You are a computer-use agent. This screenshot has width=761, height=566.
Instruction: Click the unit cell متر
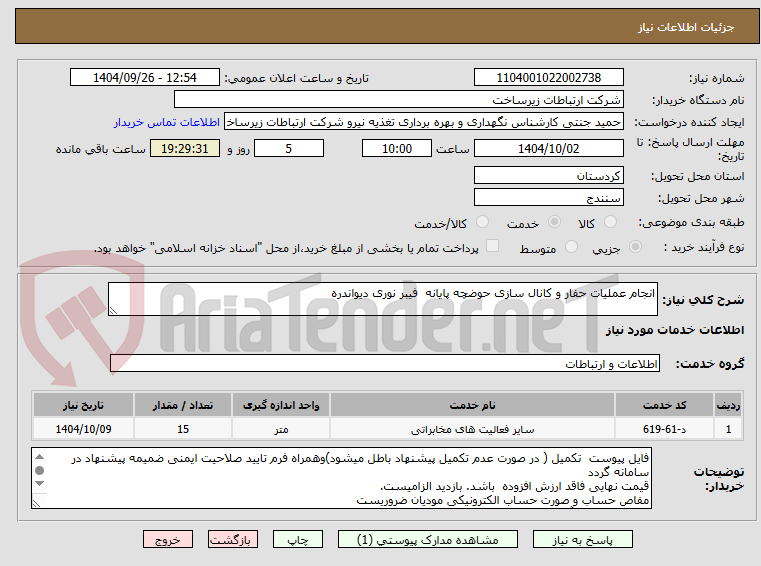(x=281, y=429)
